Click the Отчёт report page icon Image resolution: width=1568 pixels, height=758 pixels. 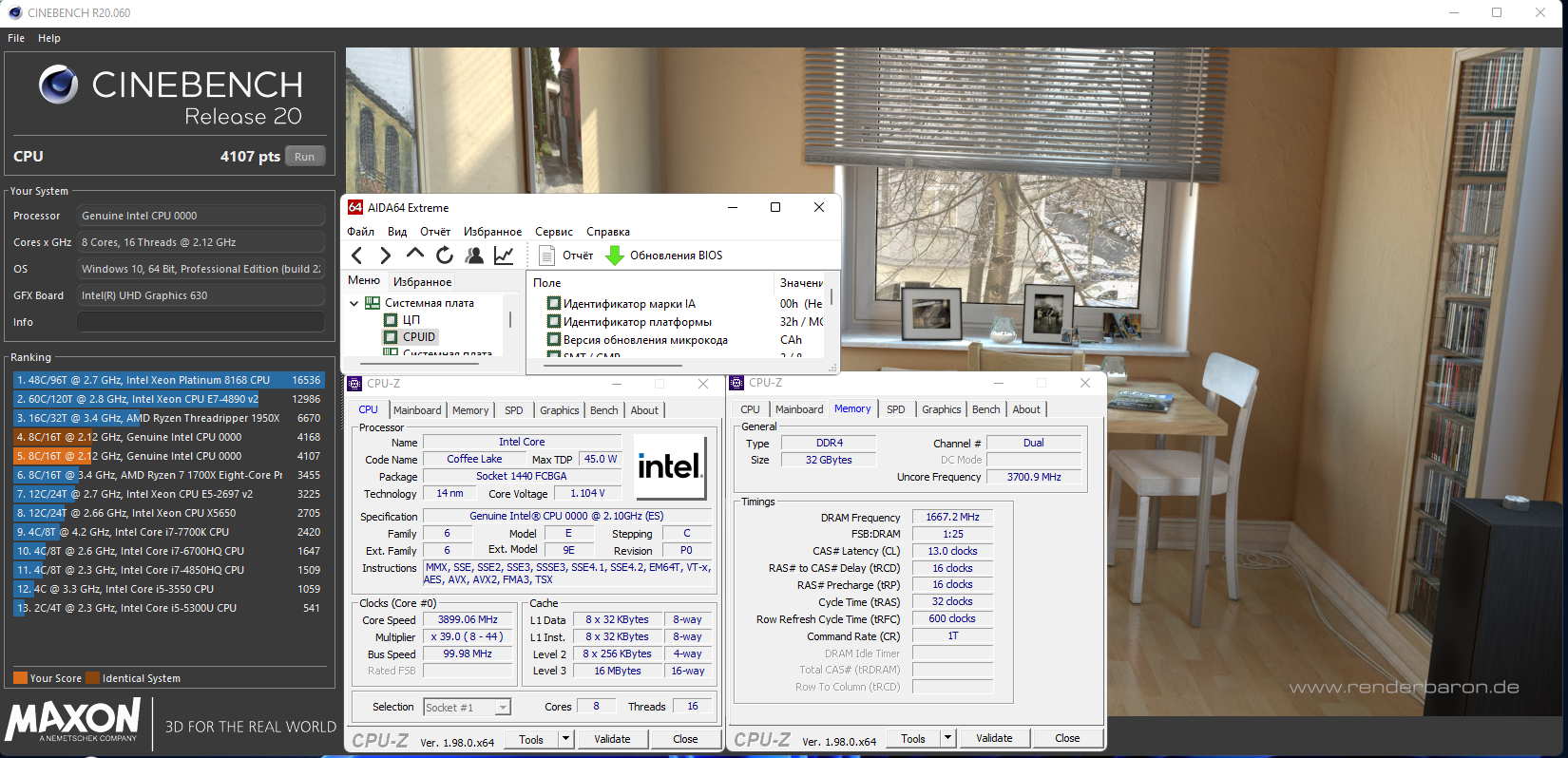[547, 256]
